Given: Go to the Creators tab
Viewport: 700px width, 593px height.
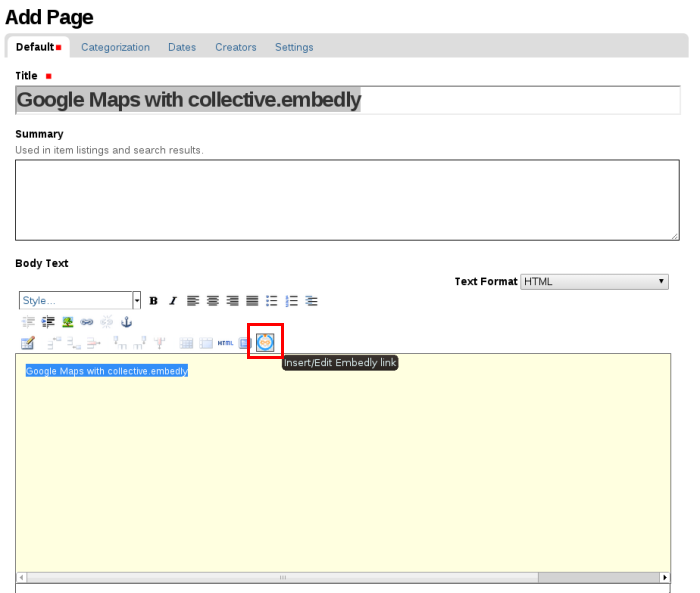Looking at the screenshot, I should coord(236,47).
